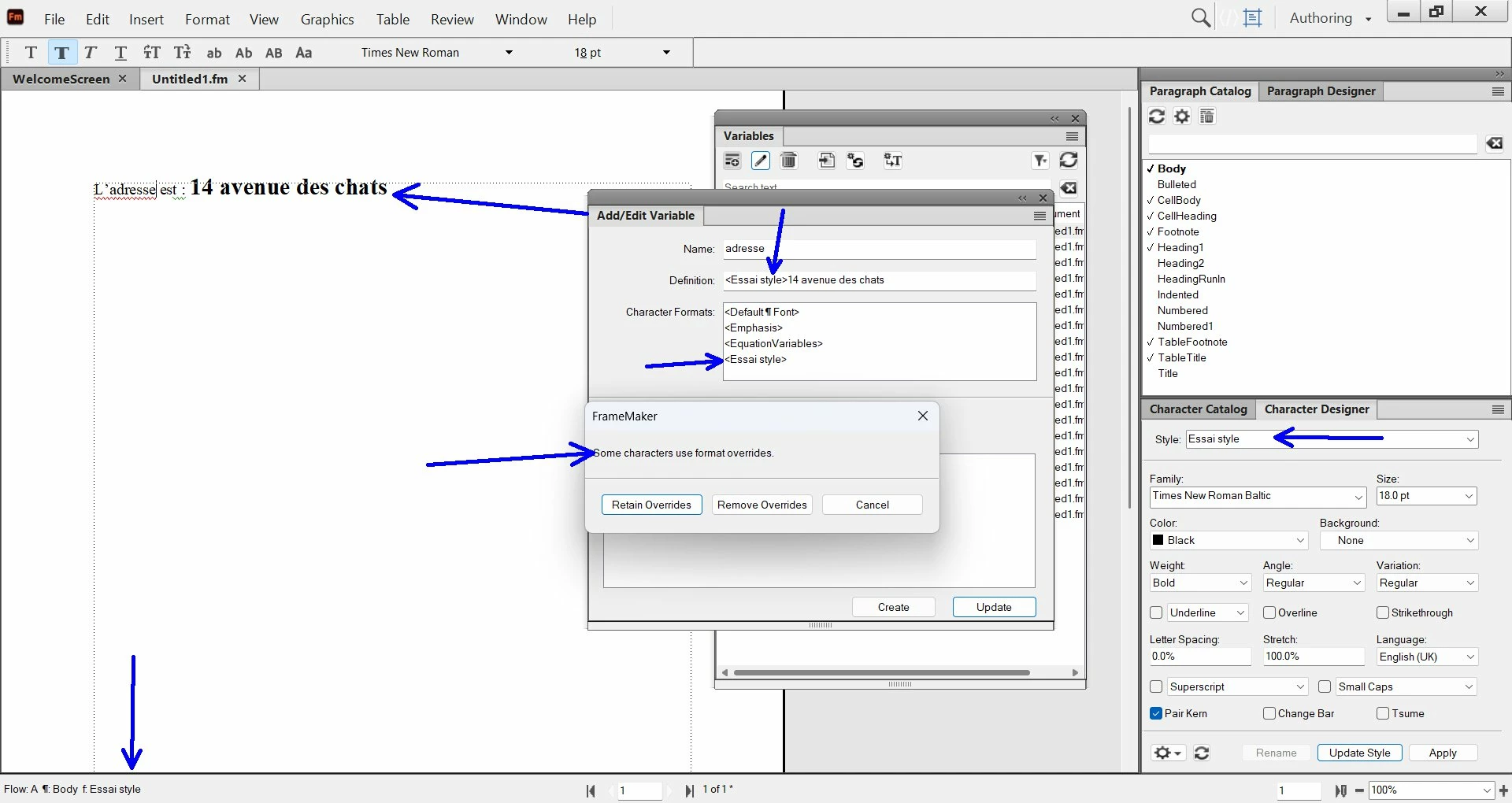Open the Format menu

pyautogui.click(x=207, y=19)
